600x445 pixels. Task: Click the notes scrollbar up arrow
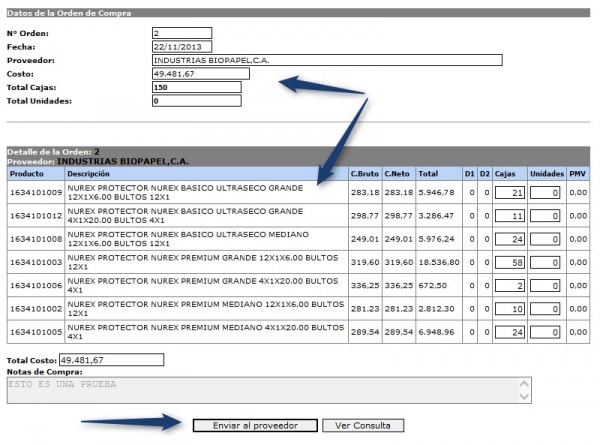[524, 383]
